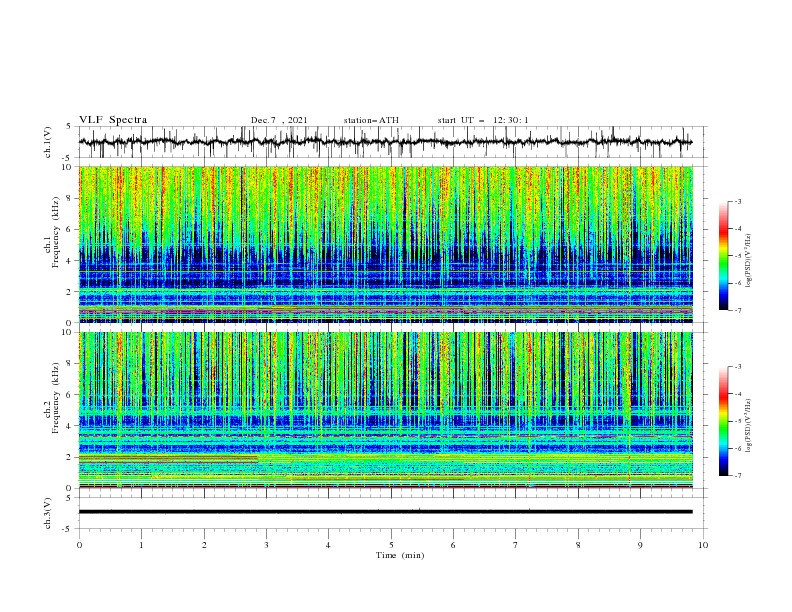Click the ch.1 color bar 'log(PSD)(V²/Hz)' label

tap(749, 261)
